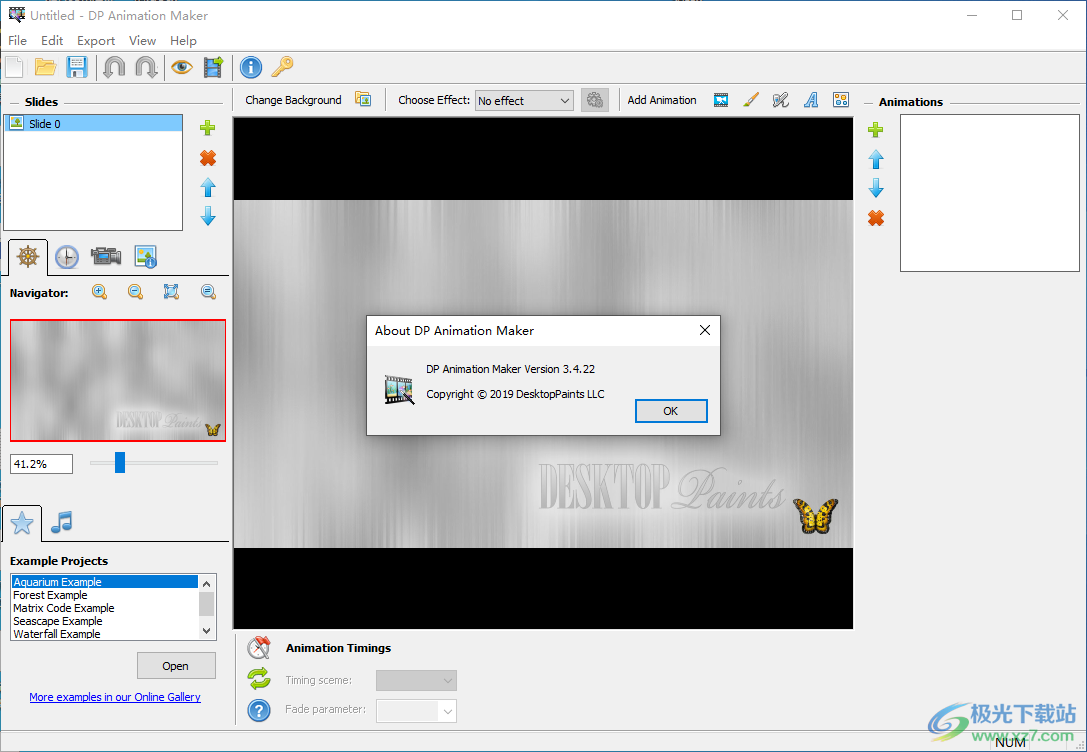
Task: Click the actual size zoom icon in Navigator
Action: (208, 292)
